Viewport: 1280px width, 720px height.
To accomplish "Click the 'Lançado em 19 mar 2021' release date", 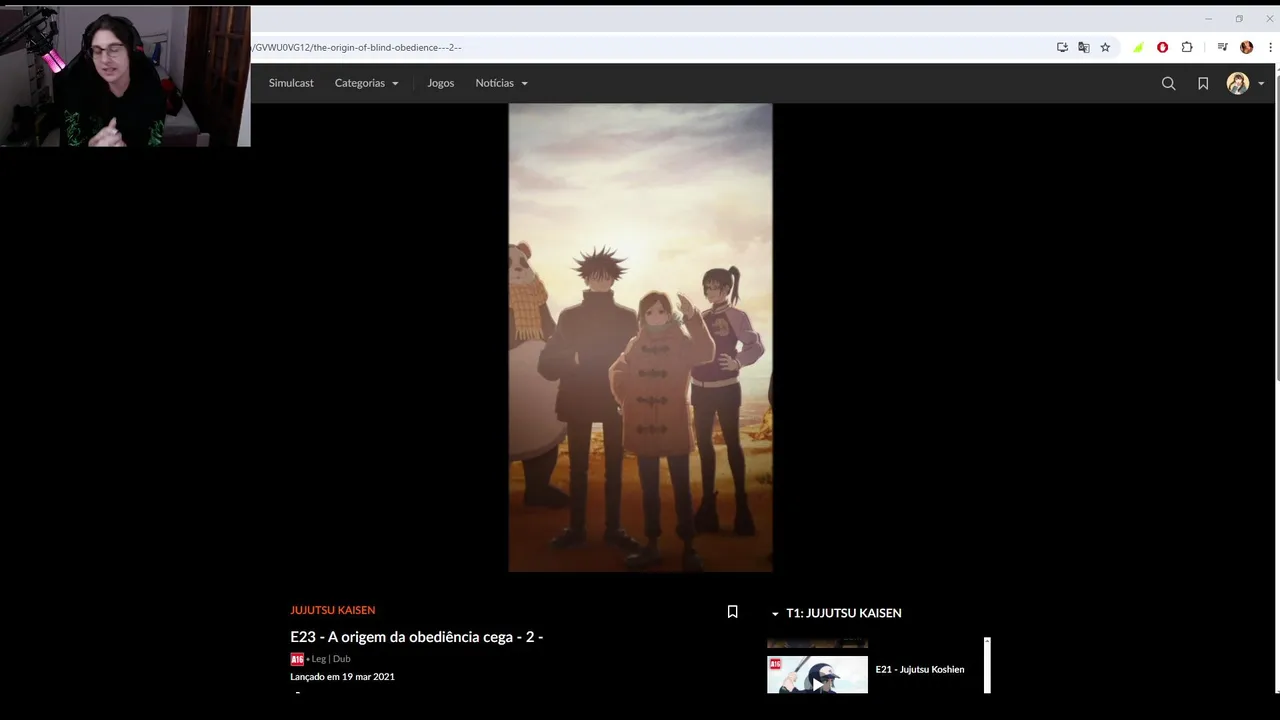I will (342, 677).
